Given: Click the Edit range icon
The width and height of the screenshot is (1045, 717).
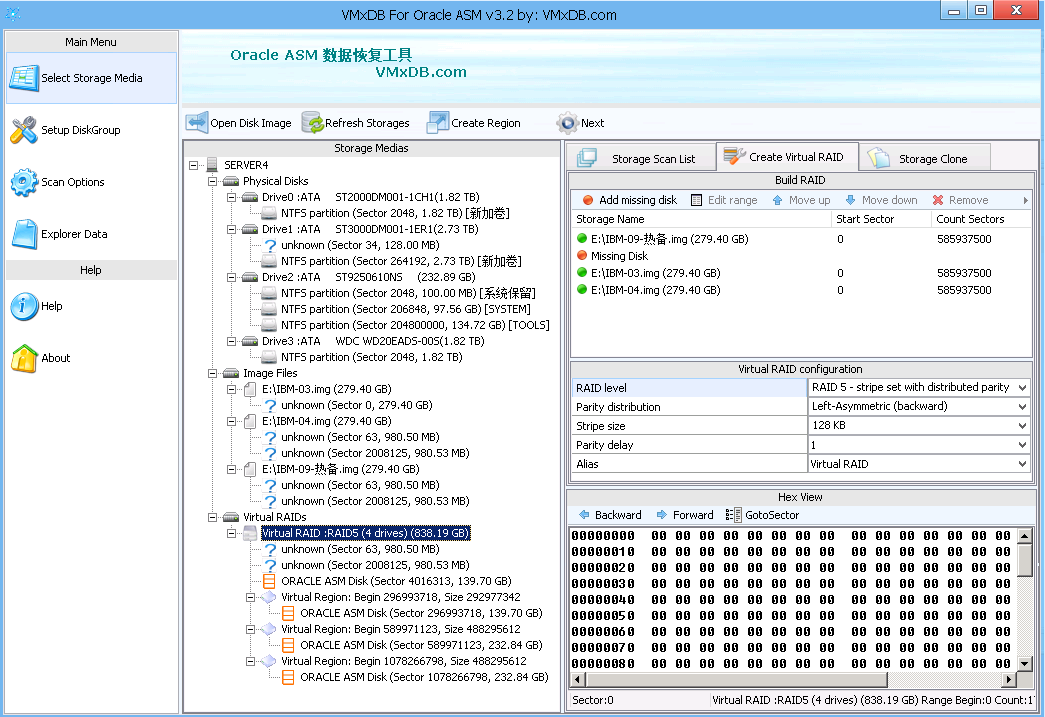Looking at the screenshot, I should point(696,200).
